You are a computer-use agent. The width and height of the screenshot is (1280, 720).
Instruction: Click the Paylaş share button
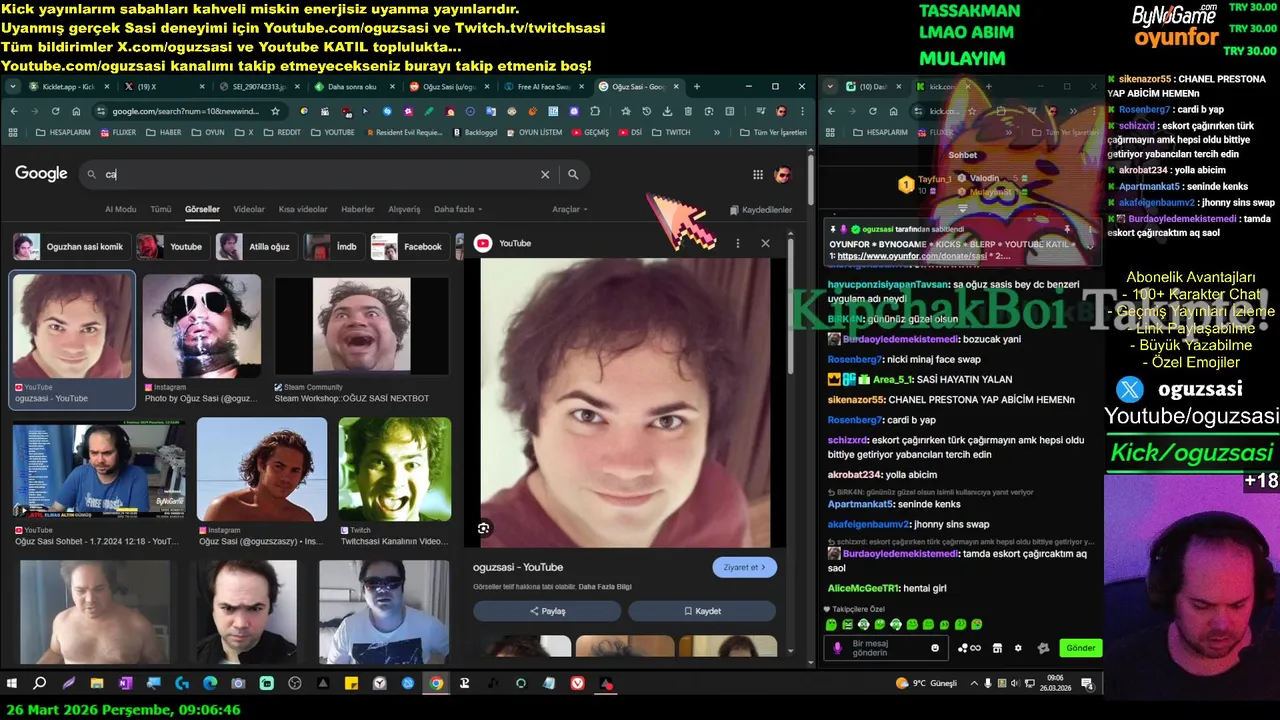point(547,611)
